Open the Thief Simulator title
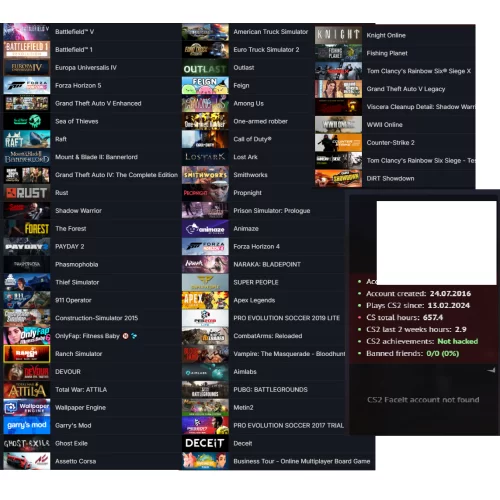 pyautogui.click(x=77, y=282)
